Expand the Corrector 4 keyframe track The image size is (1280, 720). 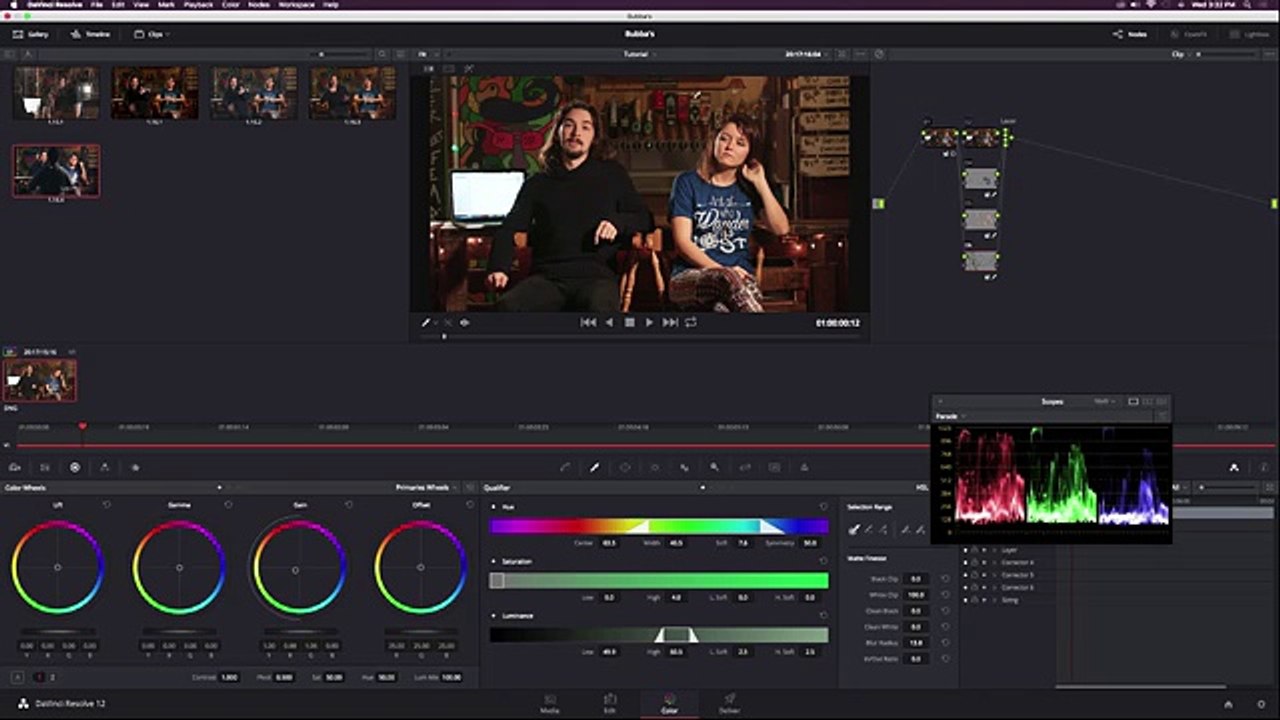(995, 563)
